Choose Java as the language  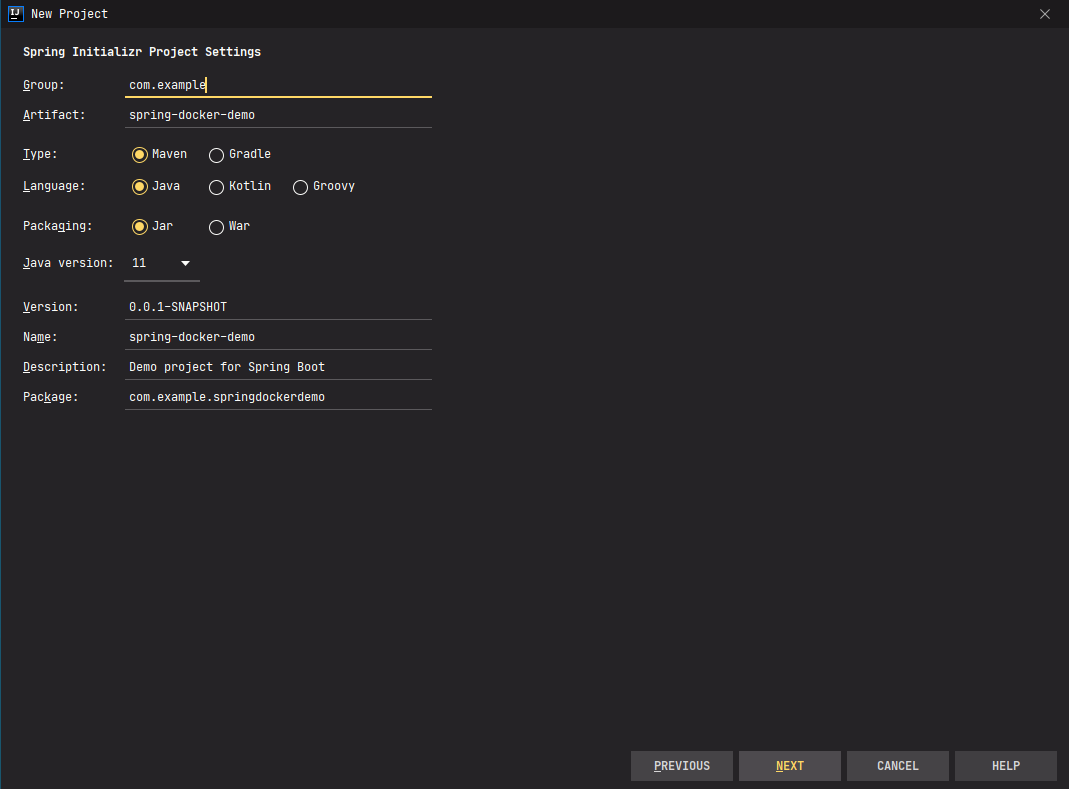coord(156,186)
